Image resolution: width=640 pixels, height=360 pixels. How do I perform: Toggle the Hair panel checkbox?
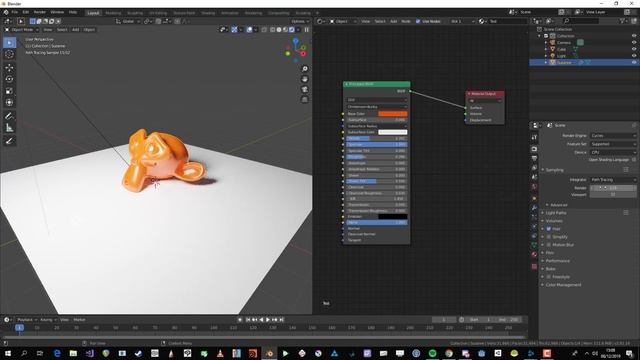coord(549,229)
